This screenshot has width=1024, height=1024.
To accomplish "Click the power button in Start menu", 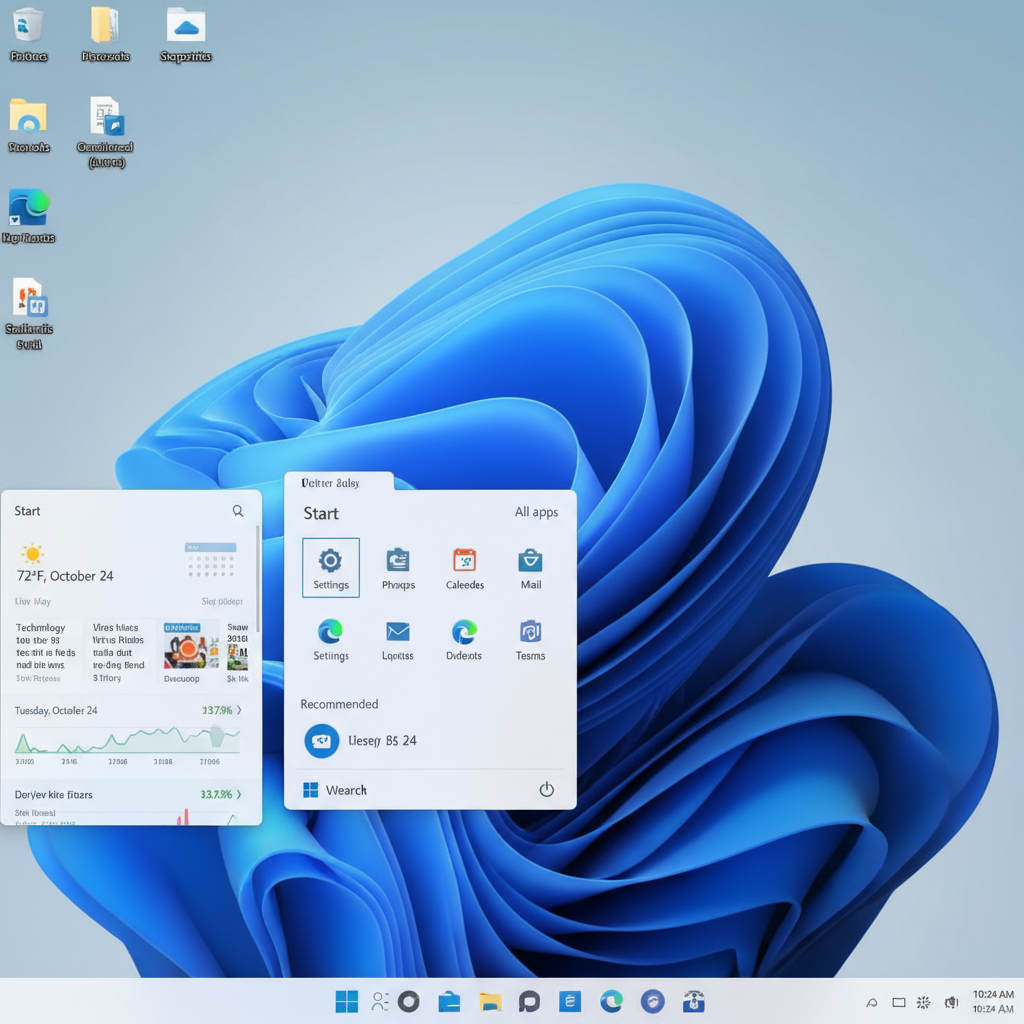I will coord(547,790).
